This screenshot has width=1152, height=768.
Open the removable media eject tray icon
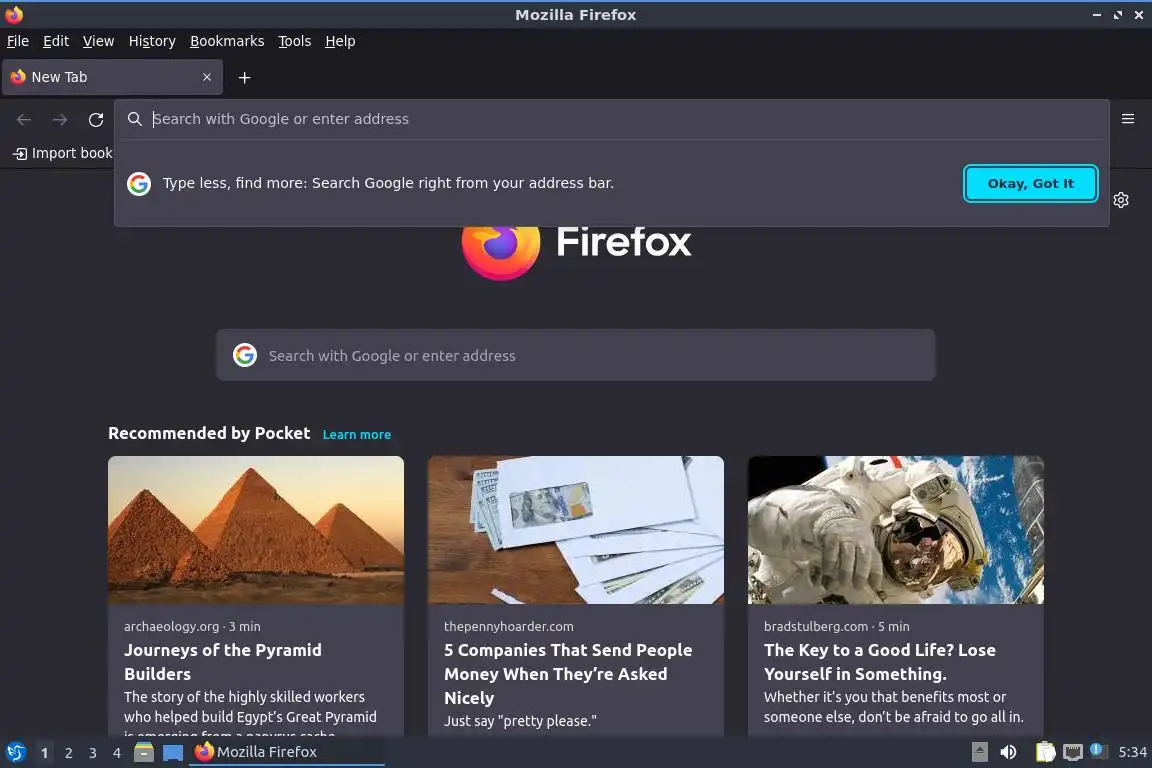click(x=979, y=752)
